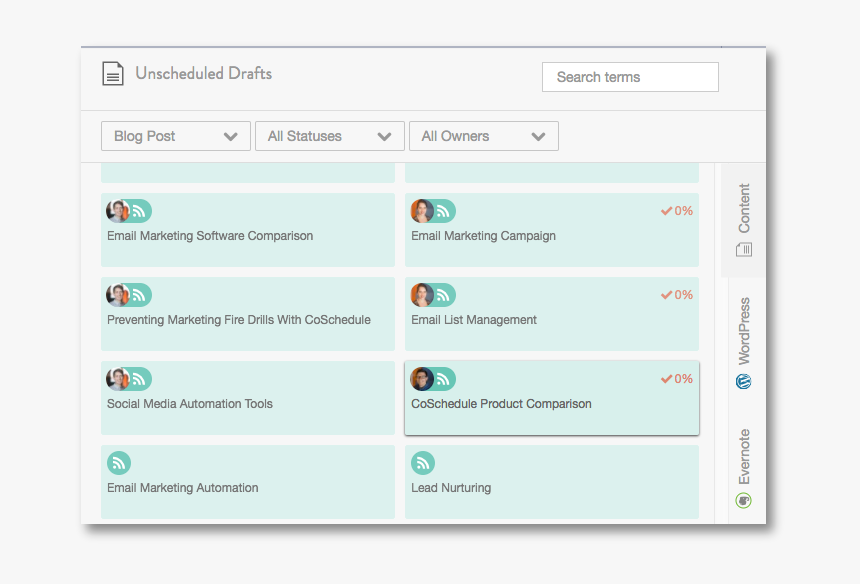
Task: Open the Lead Nurturing draft title
Action: click(x=451, y=488)
